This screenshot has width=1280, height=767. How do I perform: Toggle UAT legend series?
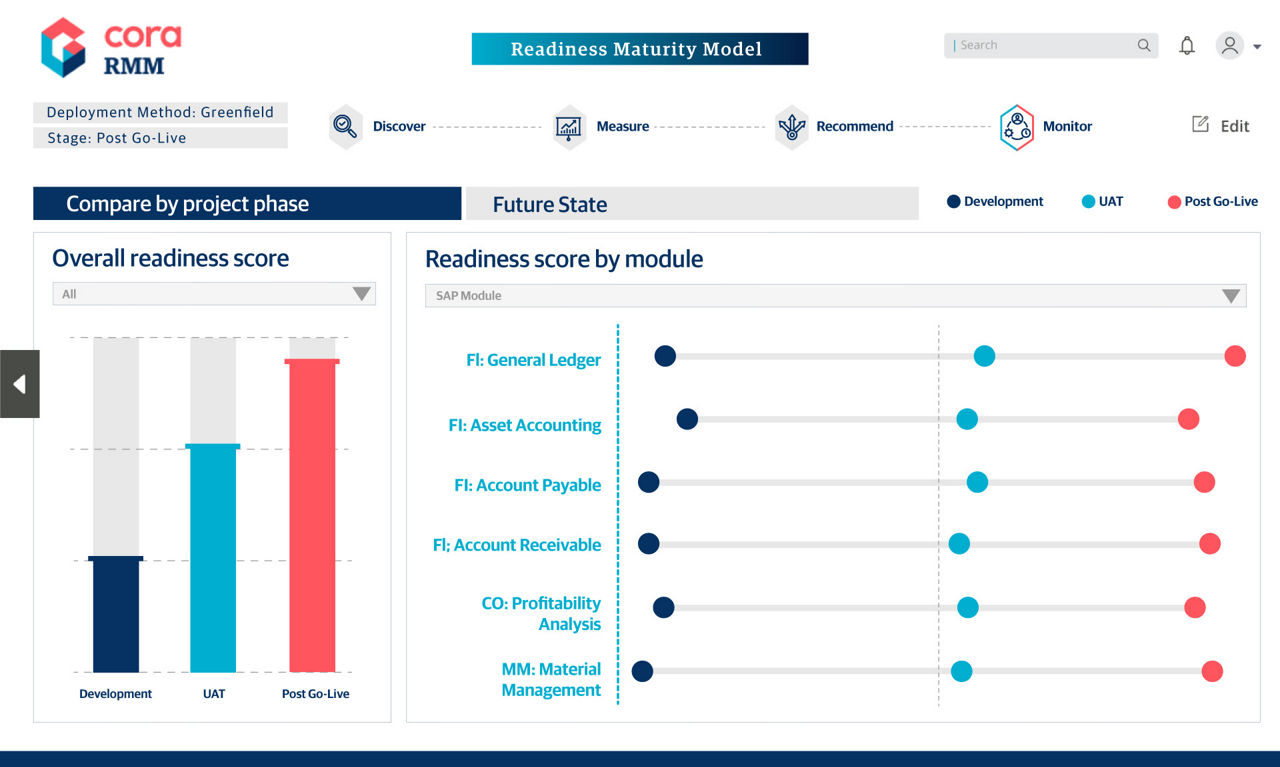tap(1102, 202)
